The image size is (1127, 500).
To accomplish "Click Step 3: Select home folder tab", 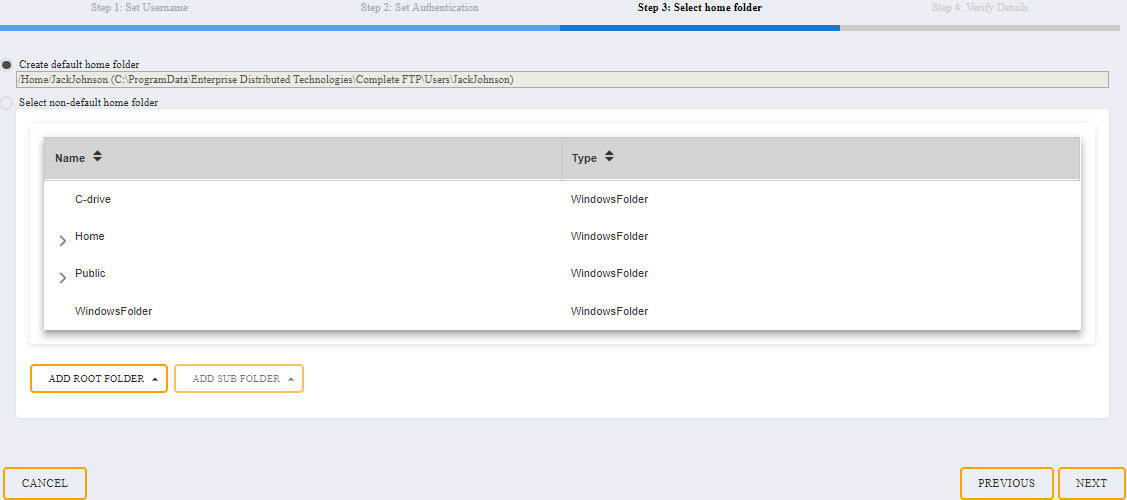I will (x=699, y=8).
